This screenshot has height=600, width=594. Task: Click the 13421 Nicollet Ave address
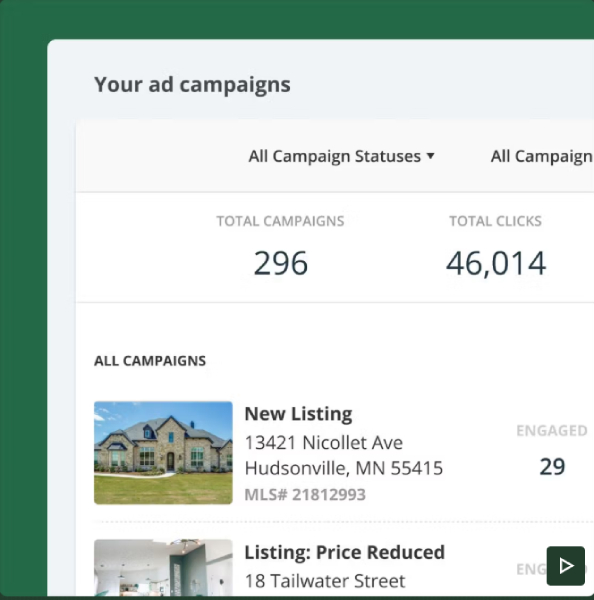click(x=323, y=443)
